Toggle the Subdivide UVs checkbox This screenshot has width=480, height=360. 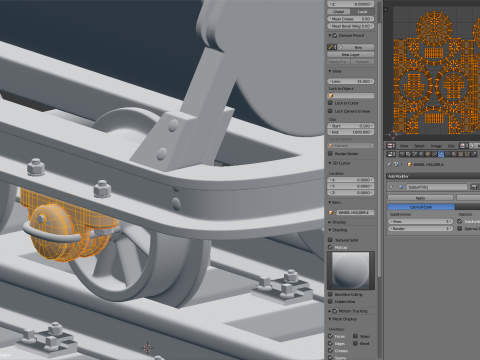tap(460, 221)
